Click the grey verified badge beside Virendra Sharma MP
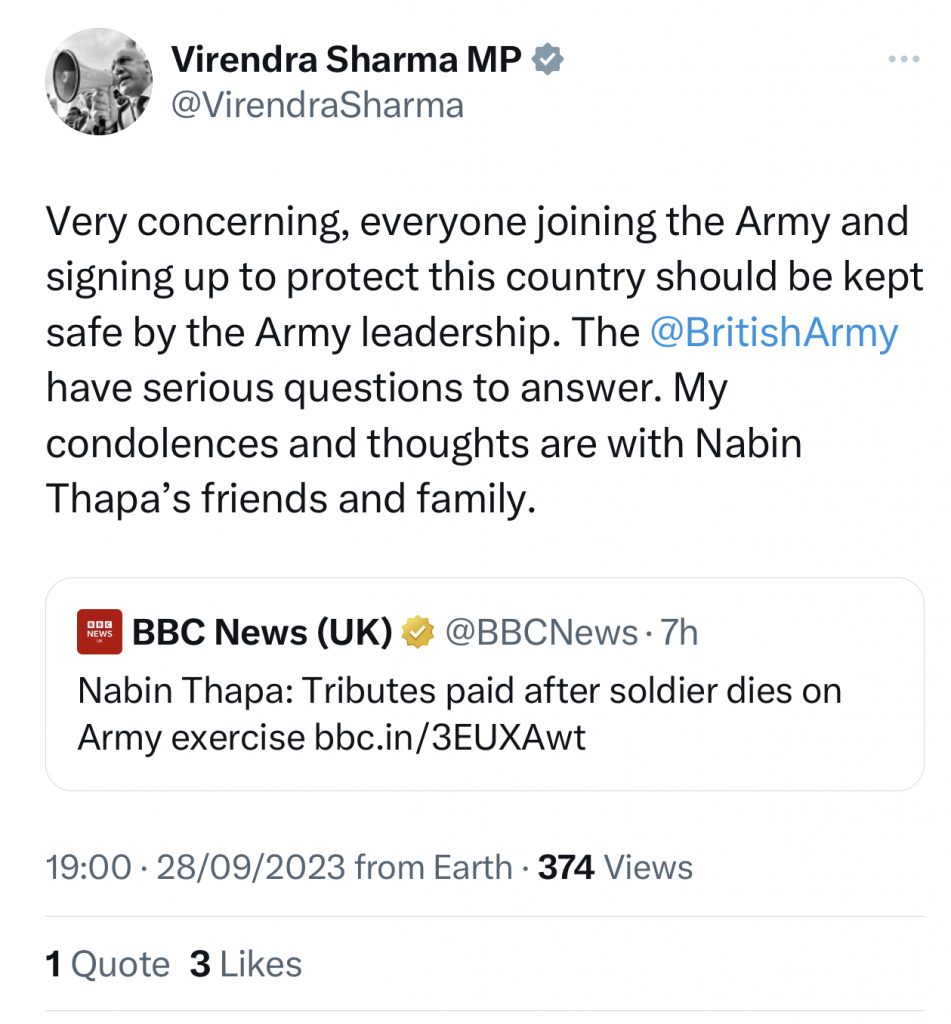Image resolution: width=951 pixels, height=1024 pixels. tap(548, 60)
